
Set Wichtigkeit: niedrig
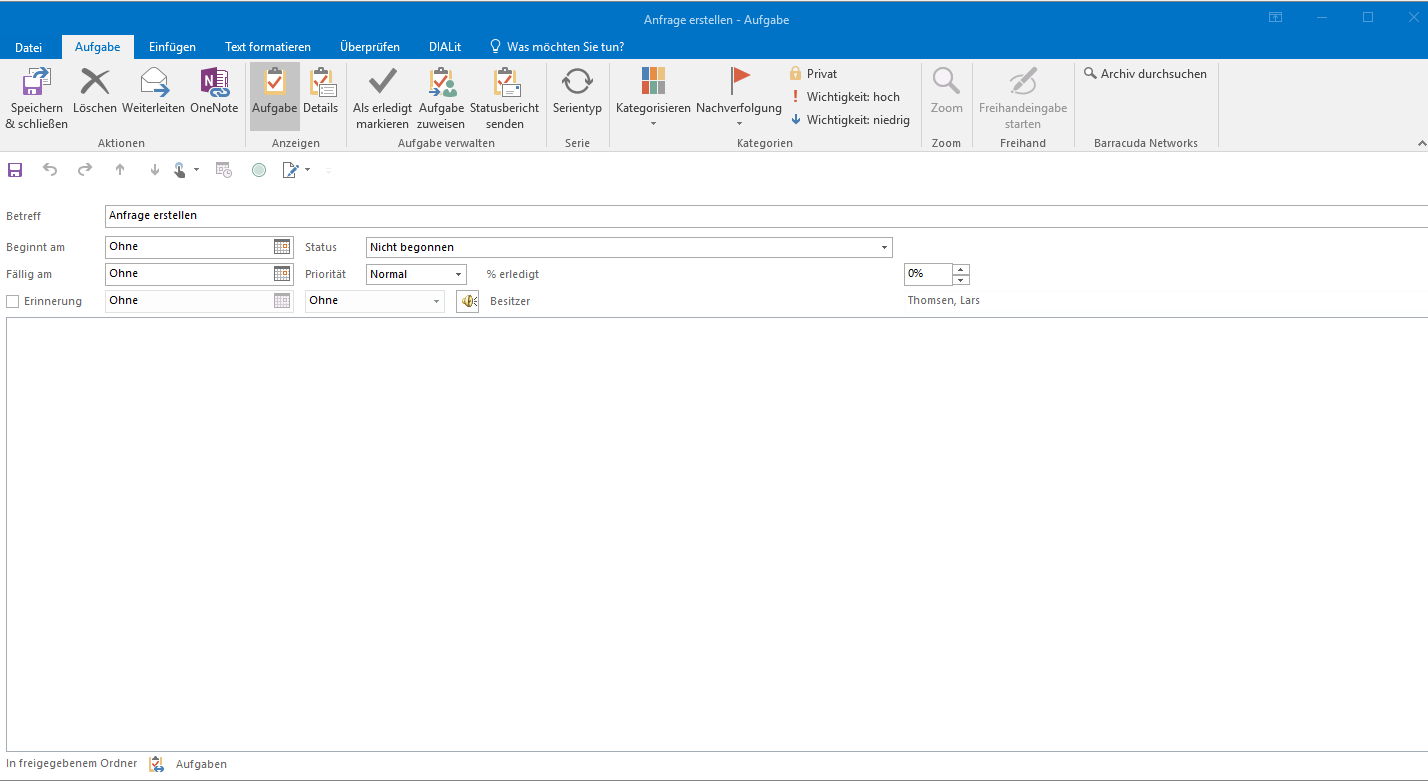[850, 120]
